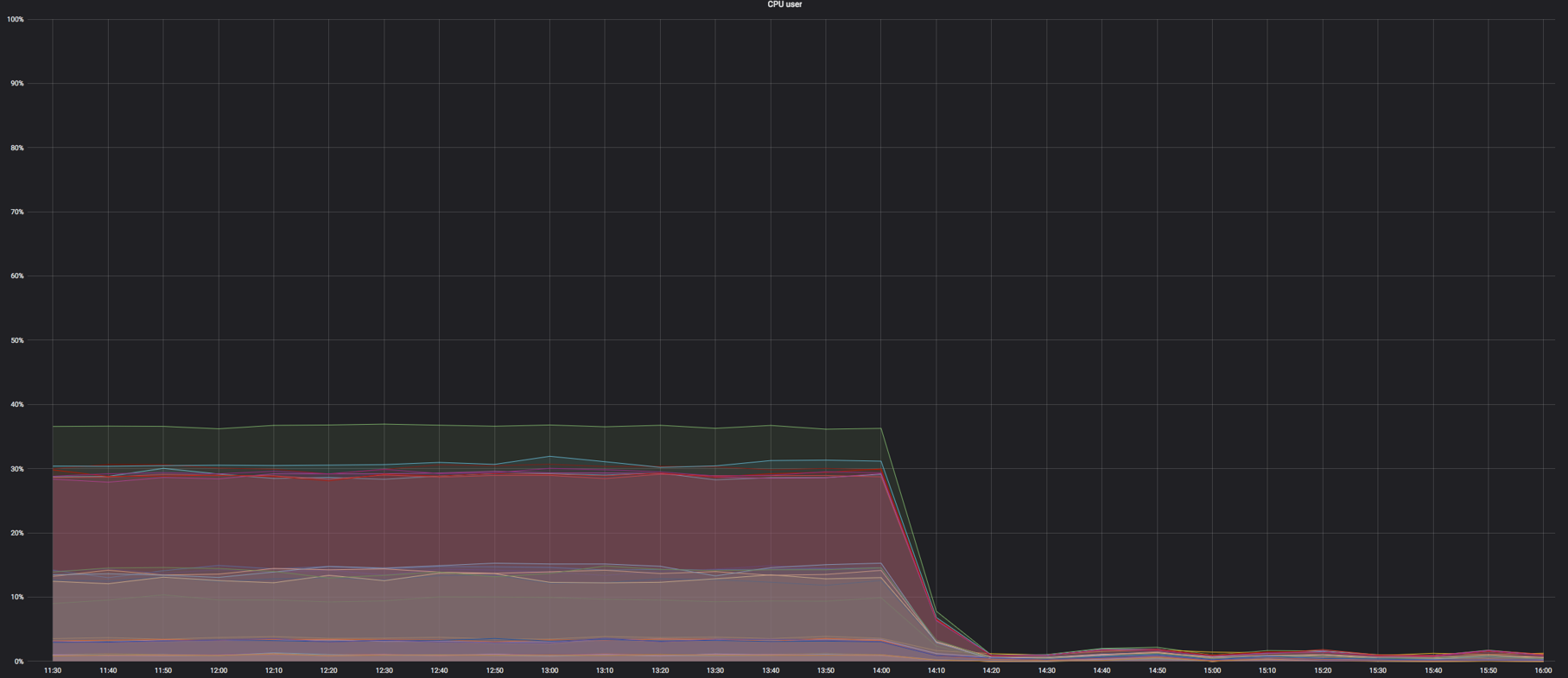Click the 40% y-axis label
This screenshot has height=678, width=1568.
[16, 404]
